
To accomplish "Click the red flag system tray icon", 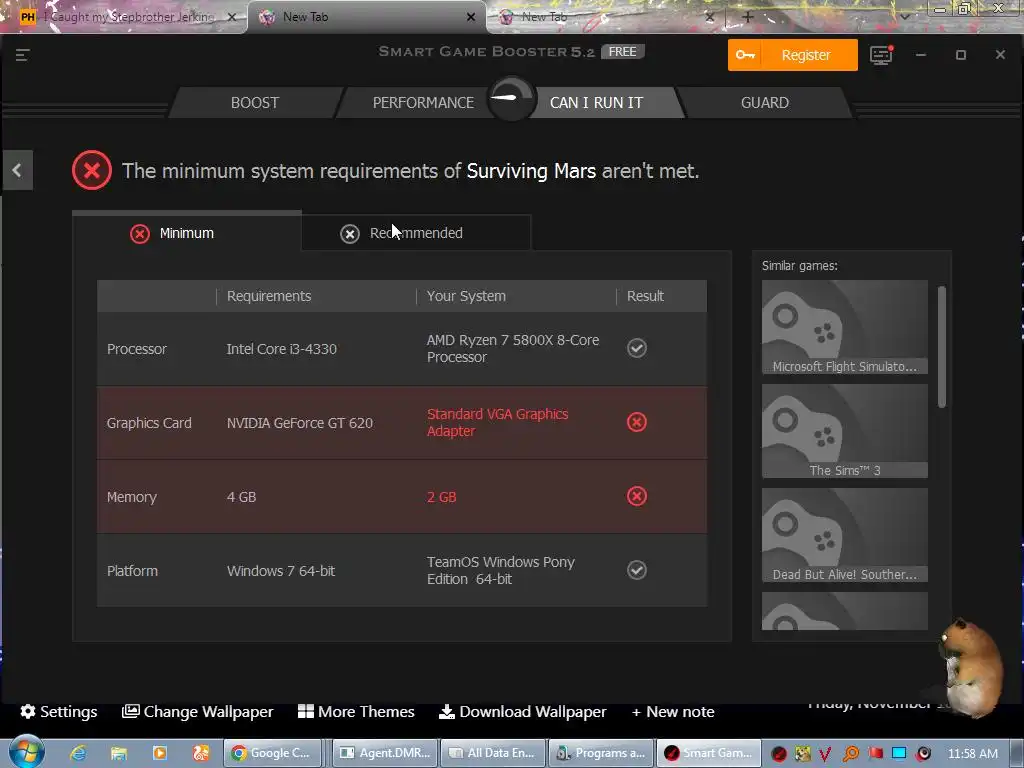I will point(876,754).
